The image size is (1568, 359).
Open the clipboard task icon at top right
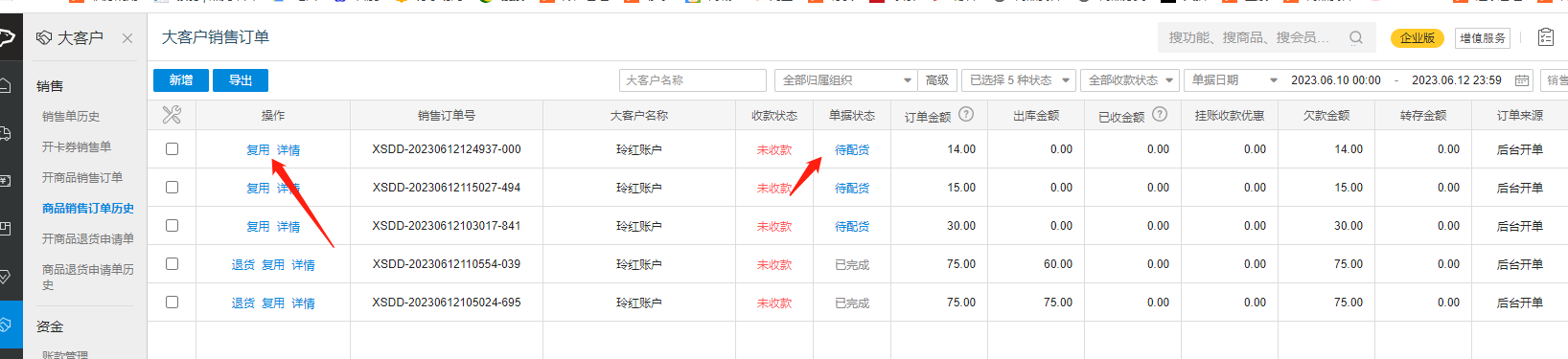tap(1546, 37)
